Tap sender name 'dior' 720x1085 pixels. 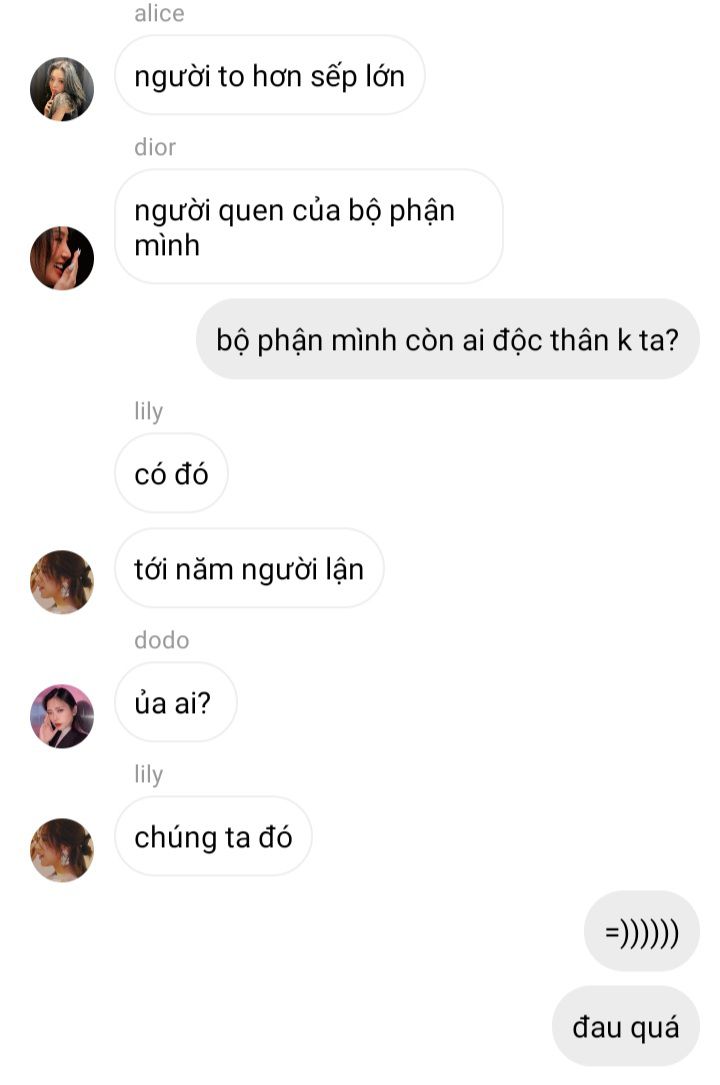point(155,147)
